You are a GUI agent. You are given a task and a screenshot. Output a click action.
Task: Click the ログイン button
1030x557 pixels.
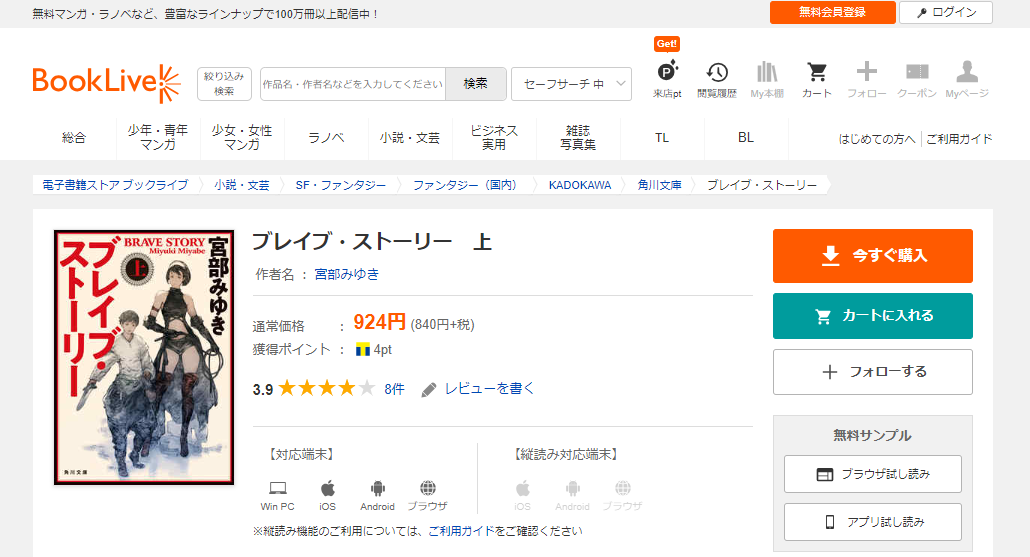pyautogui.click(x=945, y=12)
